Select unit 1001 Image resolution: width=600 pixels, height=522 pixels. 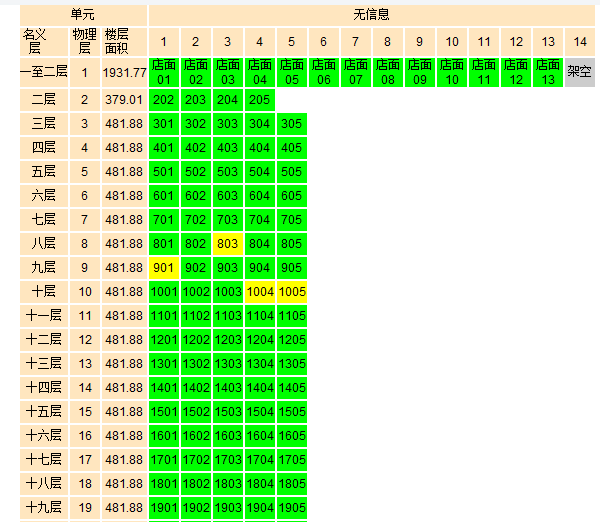tap(164, 292)
